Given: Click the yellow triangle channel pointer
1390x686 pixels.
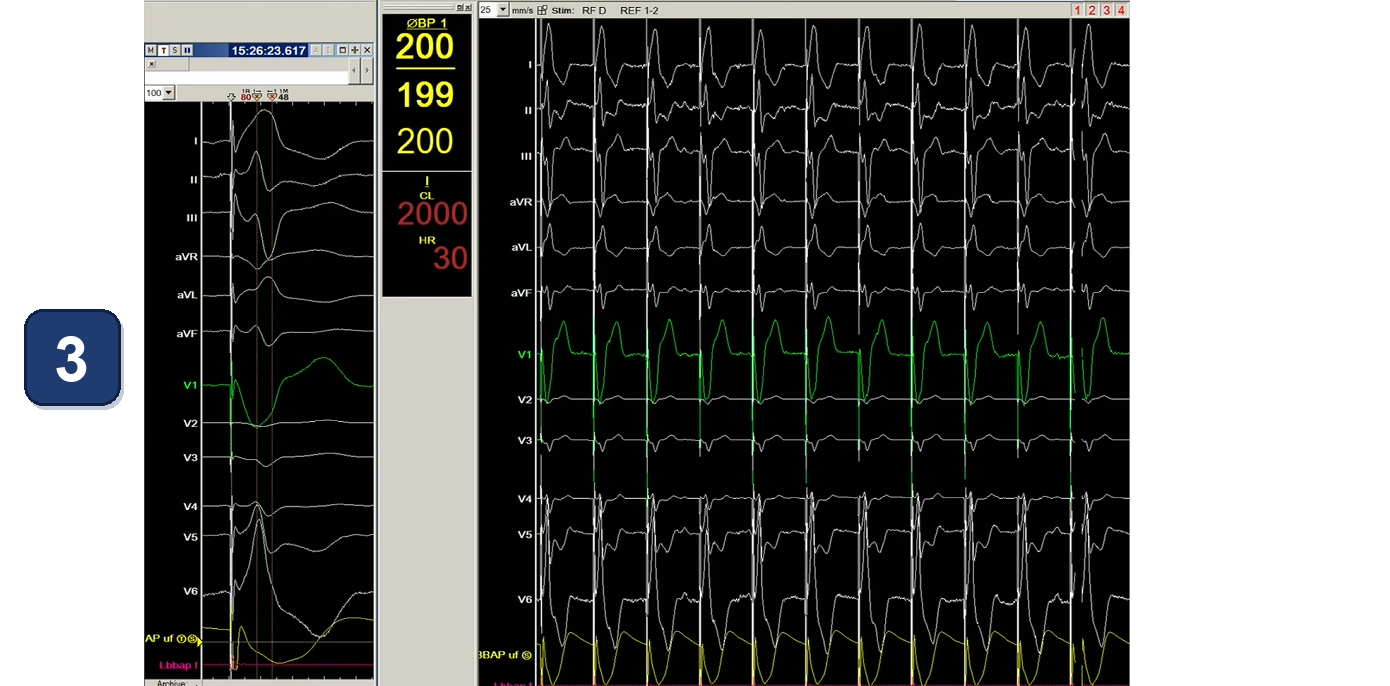Looking at the screenshot, I should point(201,640).
